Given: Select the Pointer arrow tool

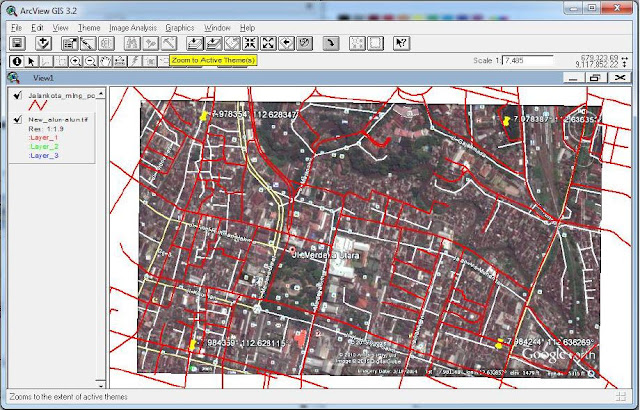Looking at the screenshot, I should (31, 61).
